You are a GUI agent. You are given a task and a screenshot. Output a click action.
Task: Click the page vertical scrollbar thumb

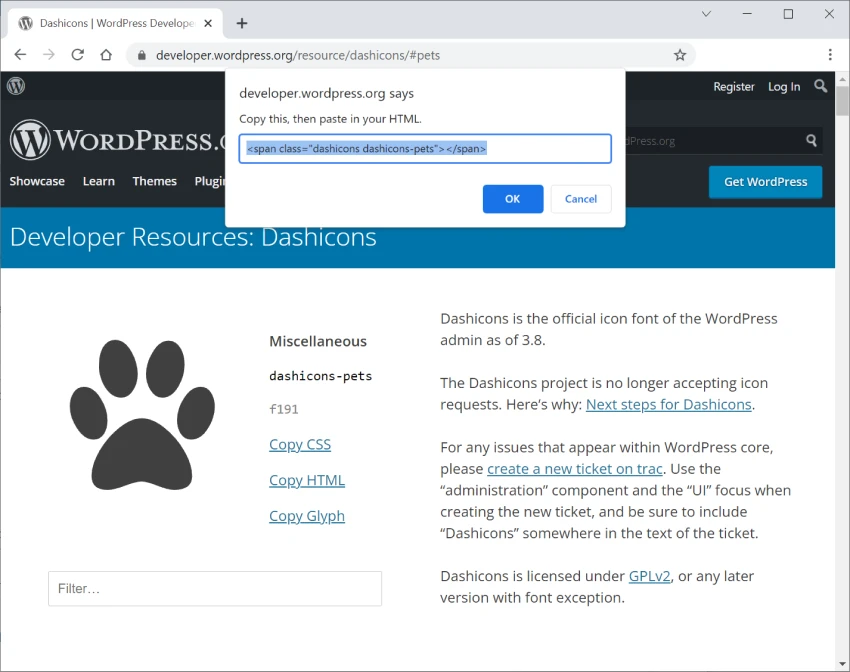pos(842,101)
